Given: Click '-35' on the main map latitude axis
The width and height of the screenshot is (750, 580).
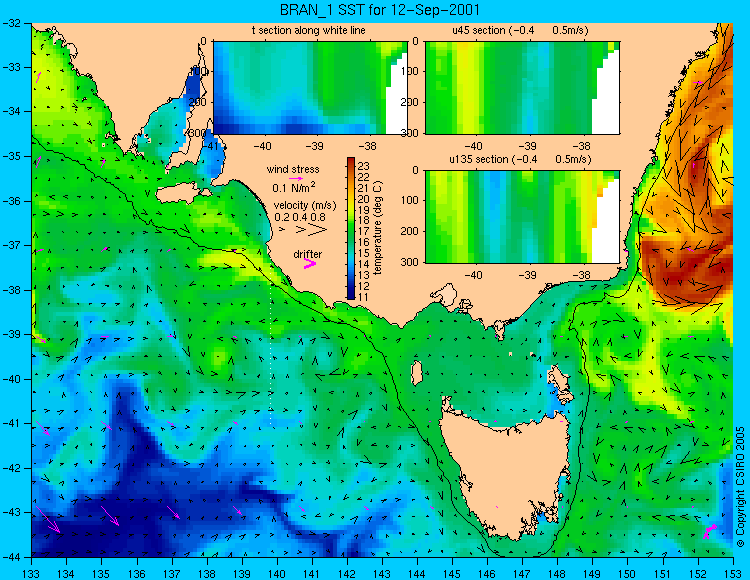Looking at the screenshot, I should [x=13, y=156].
